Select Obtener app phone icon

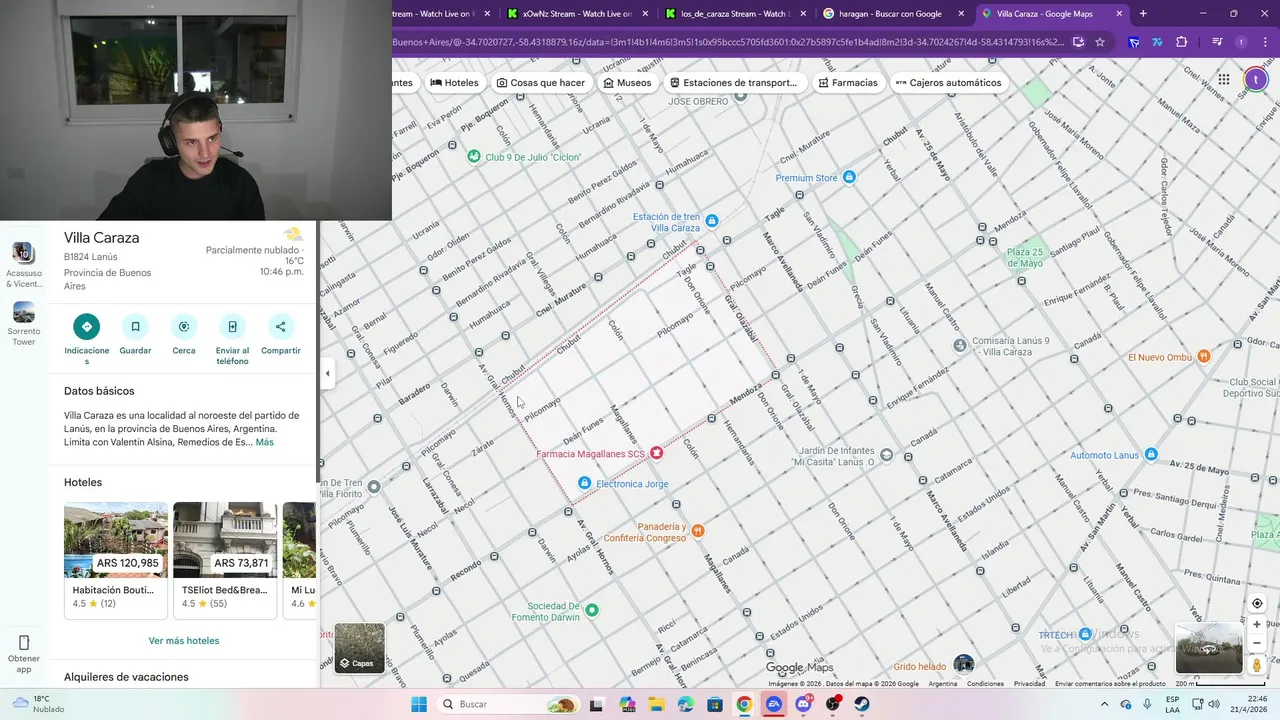(24, 642)
